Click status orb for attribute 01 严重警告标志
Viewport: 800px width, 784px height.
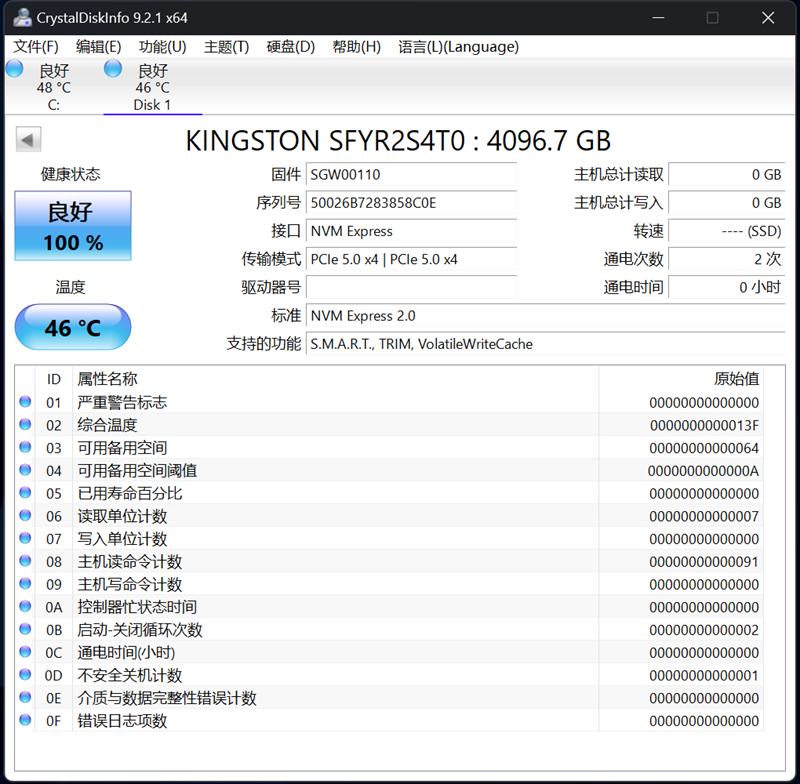pos(26,402)
